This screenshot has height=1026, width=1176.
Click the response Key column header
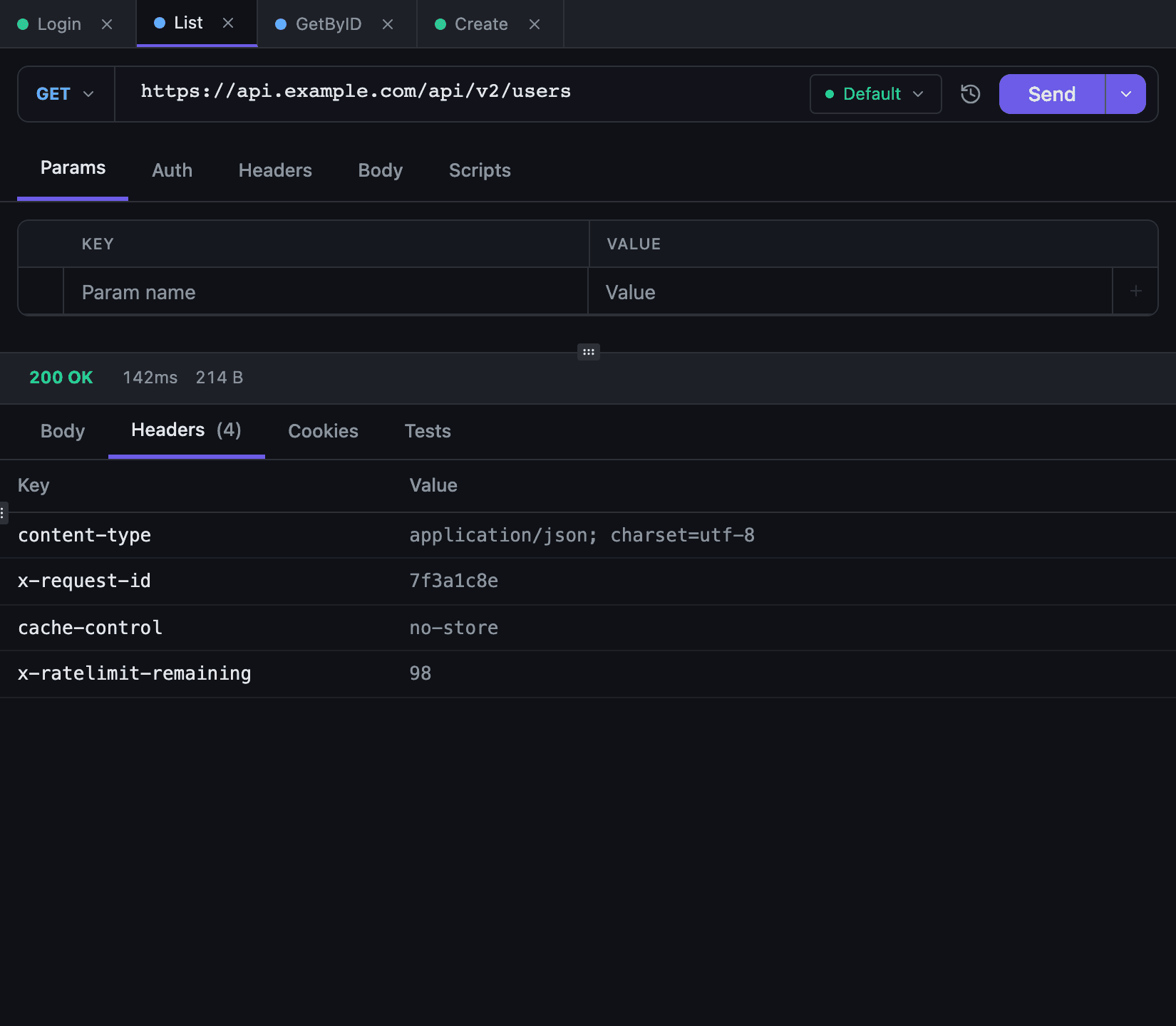point(33,485)
